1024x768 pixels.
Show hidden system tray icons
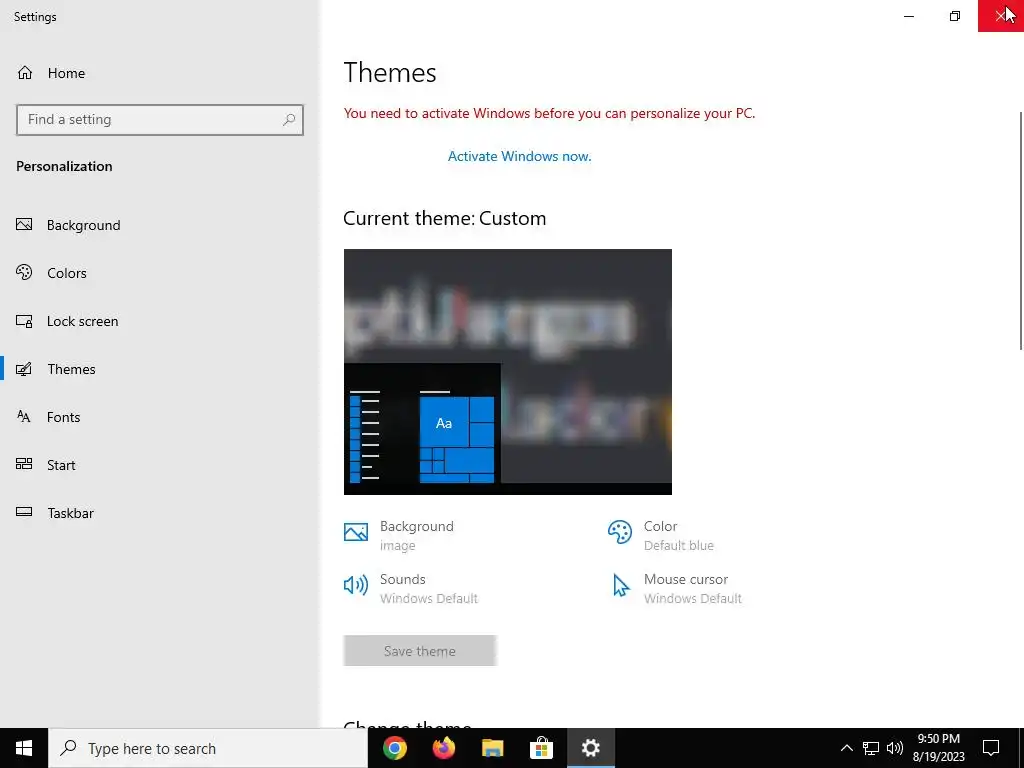point(846,748)
